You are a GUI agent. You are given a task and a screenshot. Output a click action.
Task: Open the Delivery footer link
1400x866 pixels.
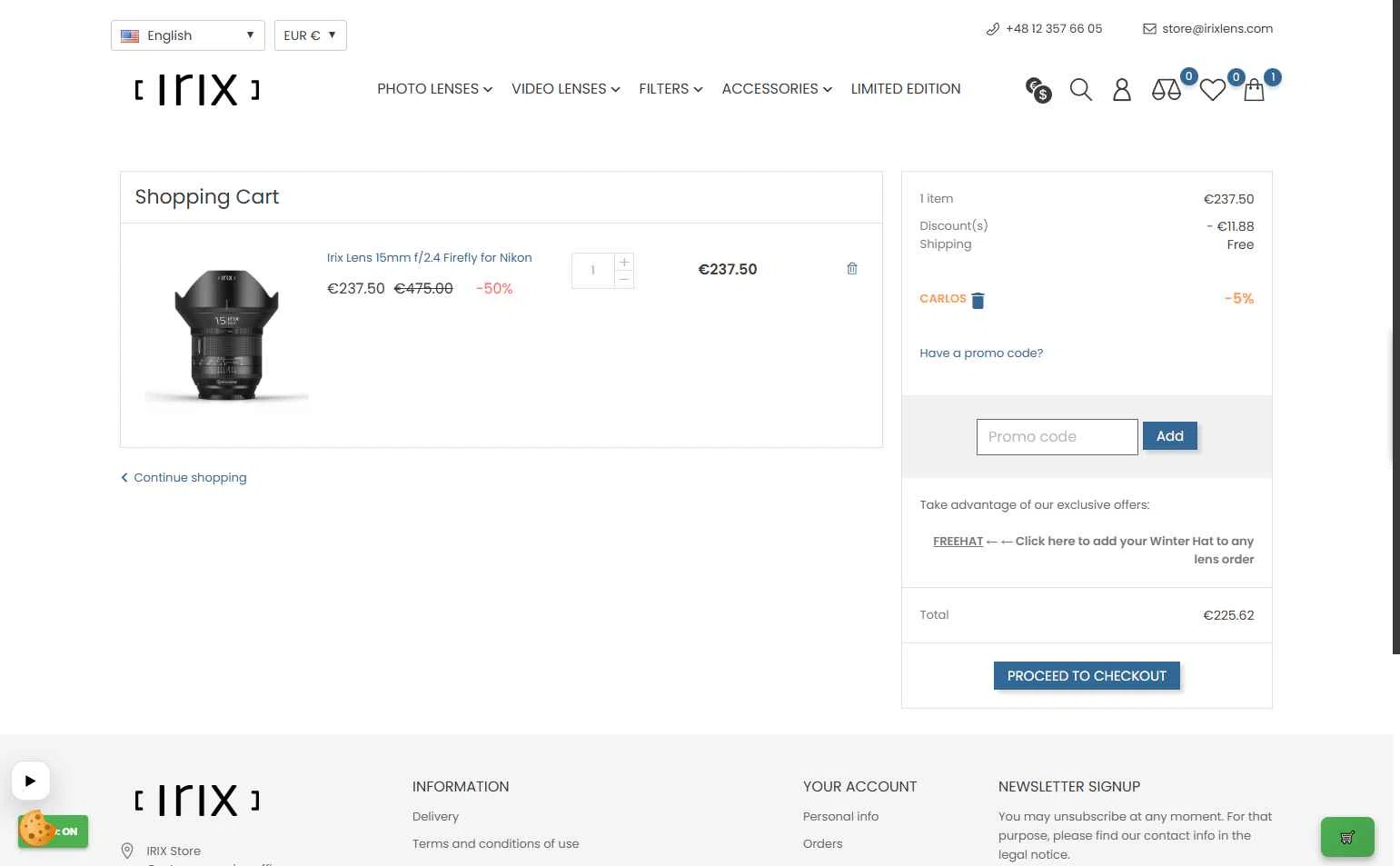435,817
